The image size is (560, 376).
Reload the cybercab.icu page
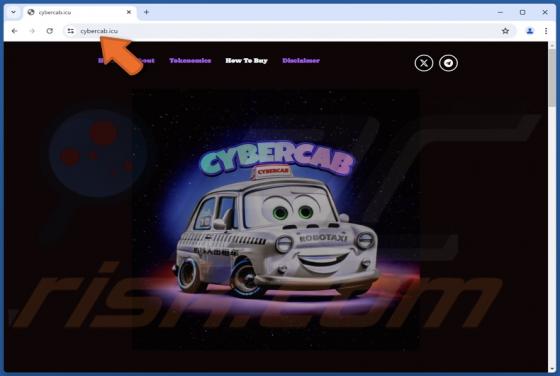tap(50, 31)
